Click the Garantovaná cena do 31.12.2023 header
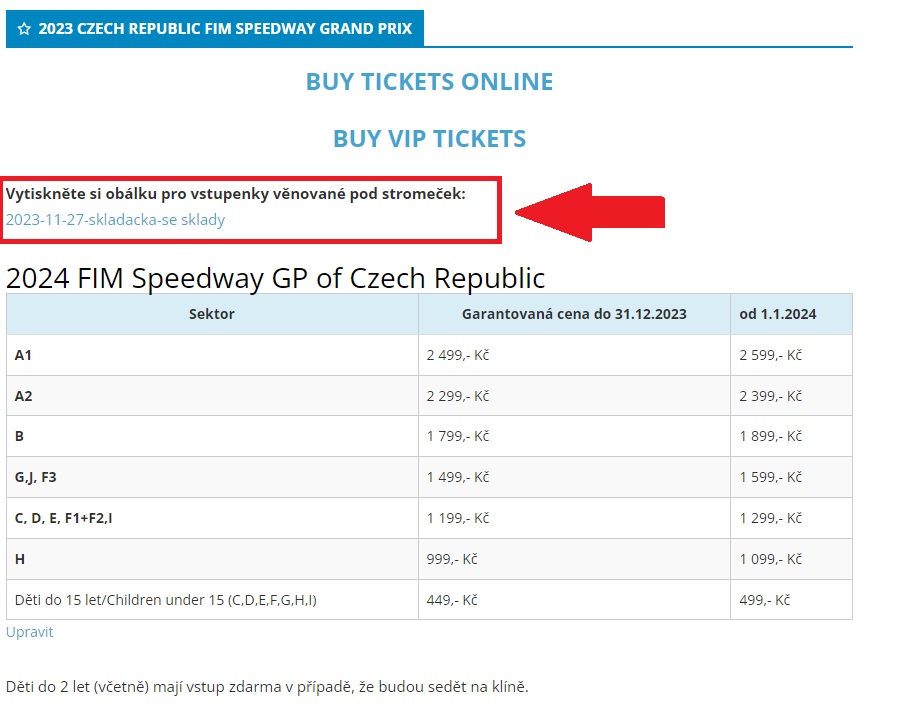The height and width of the screenshot is (722, 909). coord(574,314)
